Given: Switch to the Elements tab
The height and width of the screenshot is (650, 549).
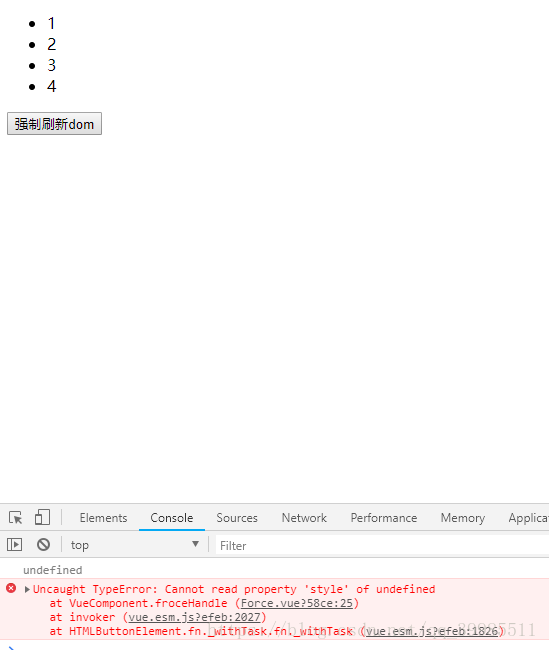Looking at the screenshot, I should [x=103, y=518].
